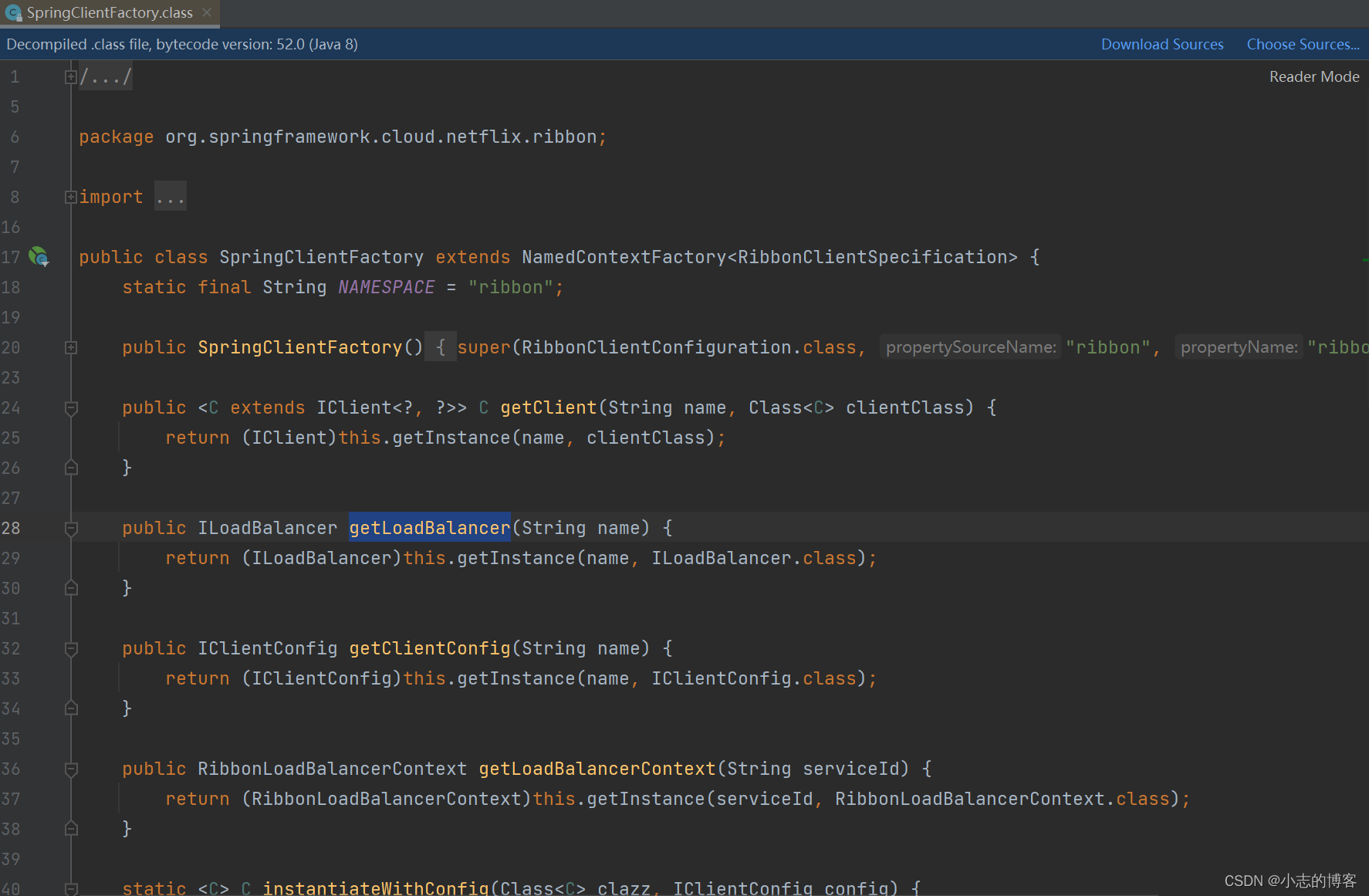Collapse getLoadBalancerContext method at line 36
This screenshot has width=1369, height=896.
pos(71,769)
